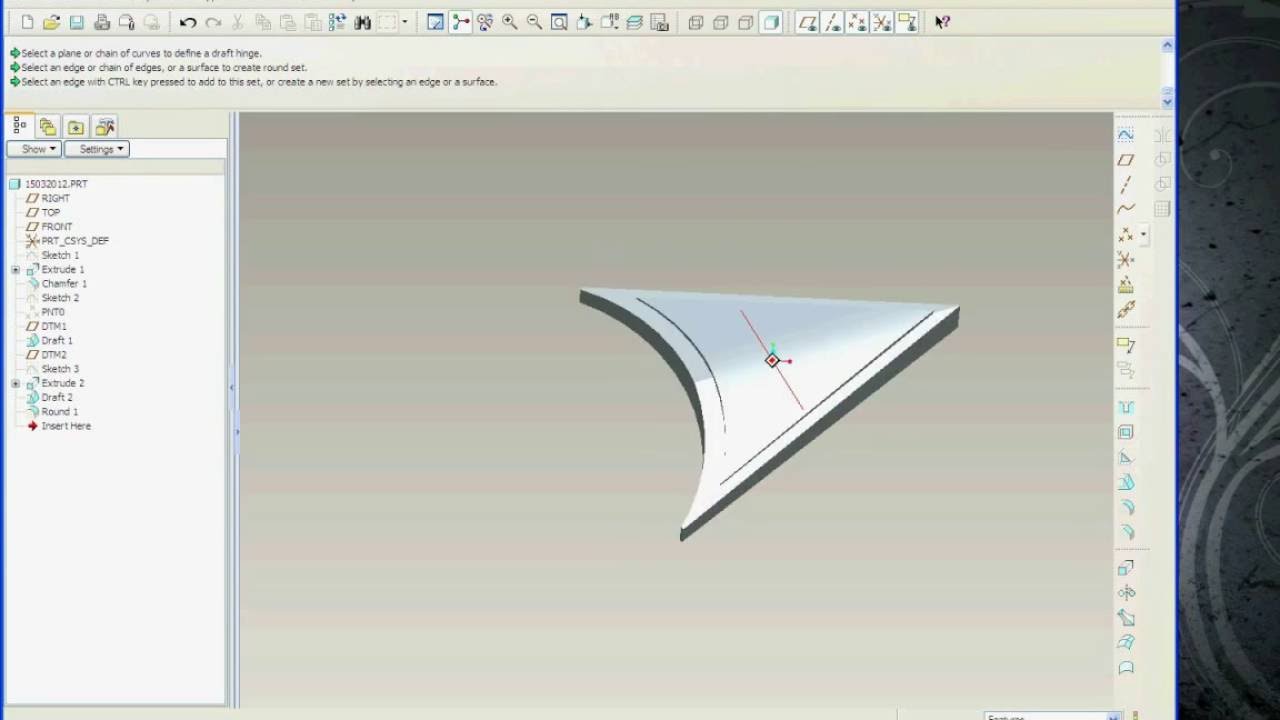
Task: Switch to Wireframe display mode
Action: tap(696, 22)
